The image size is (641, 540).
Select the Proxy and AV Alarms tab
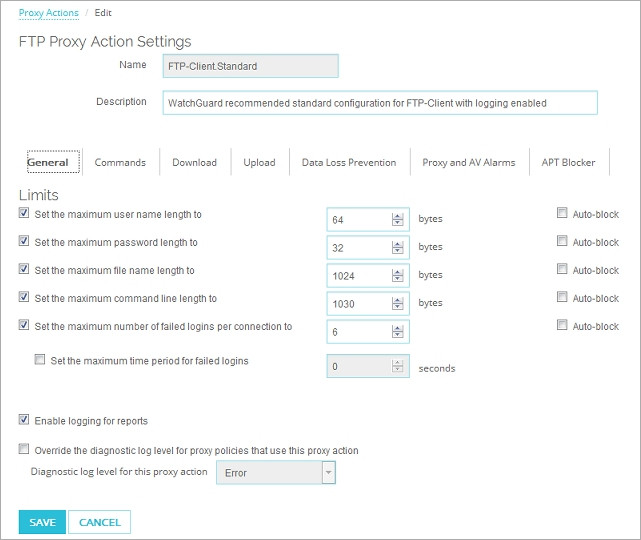point(468,162)
